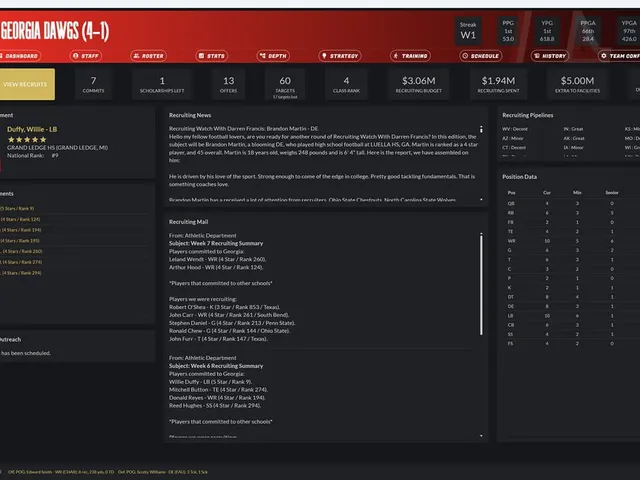This screenshot has height=480, width=640.
Task: Open the Dashboard page
Action: (x=19, y=56)
